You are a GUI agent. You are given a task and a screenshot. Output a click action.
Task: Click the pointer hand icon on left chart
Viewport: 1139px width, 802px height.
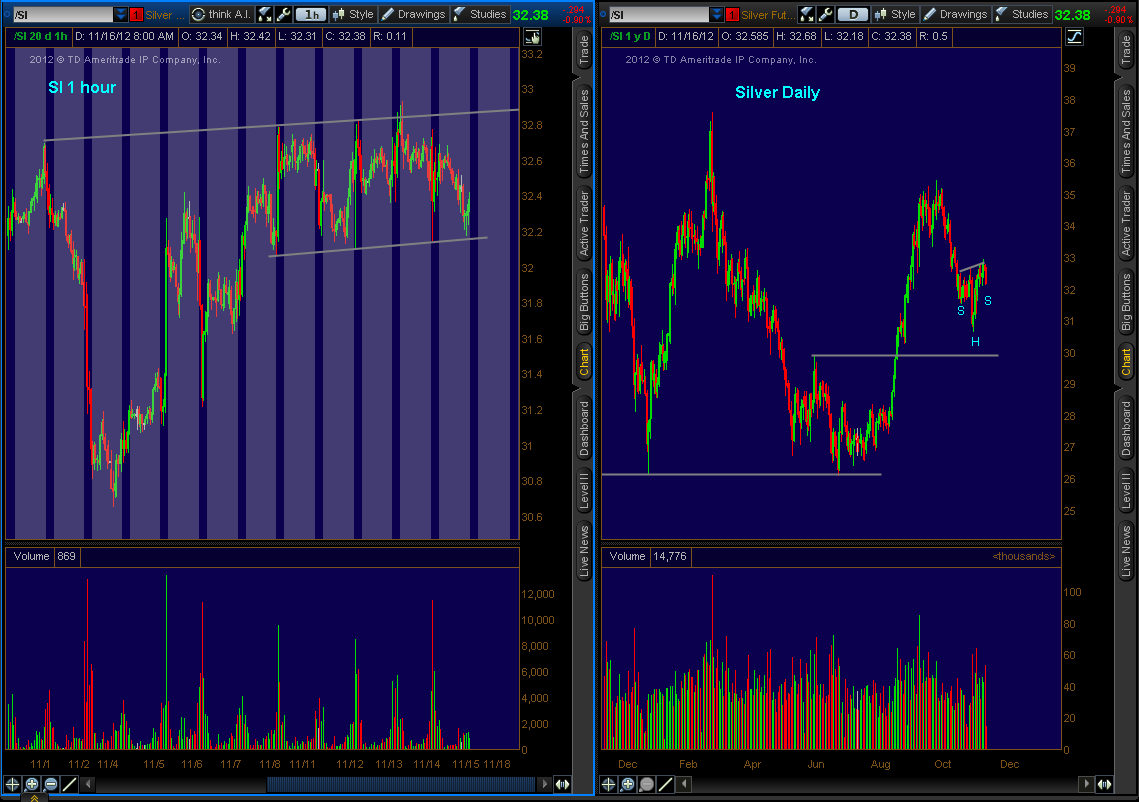(531, 36)
